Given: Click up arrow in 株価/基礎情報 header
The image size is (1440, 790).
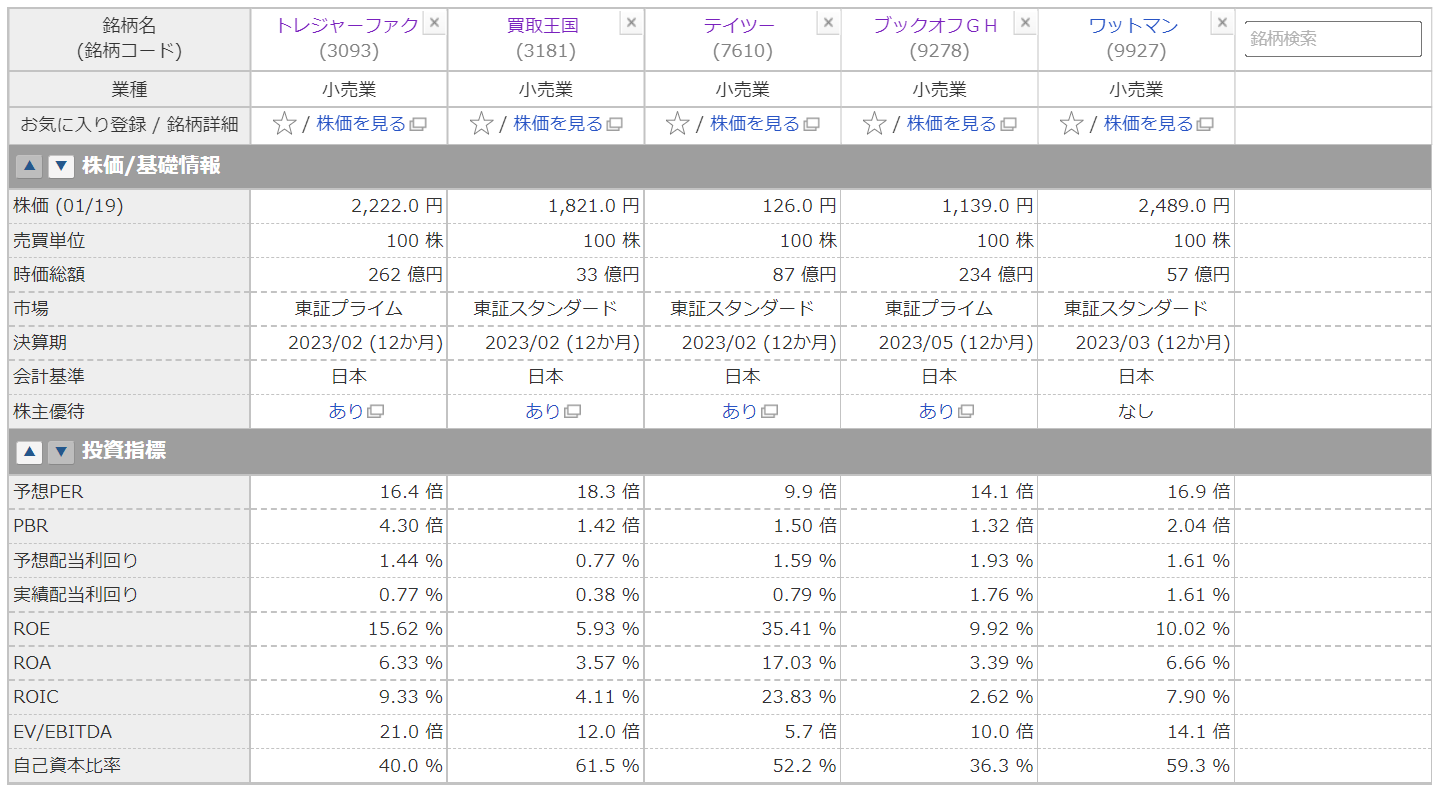Looking at the screenshot, I should [28, 167].
